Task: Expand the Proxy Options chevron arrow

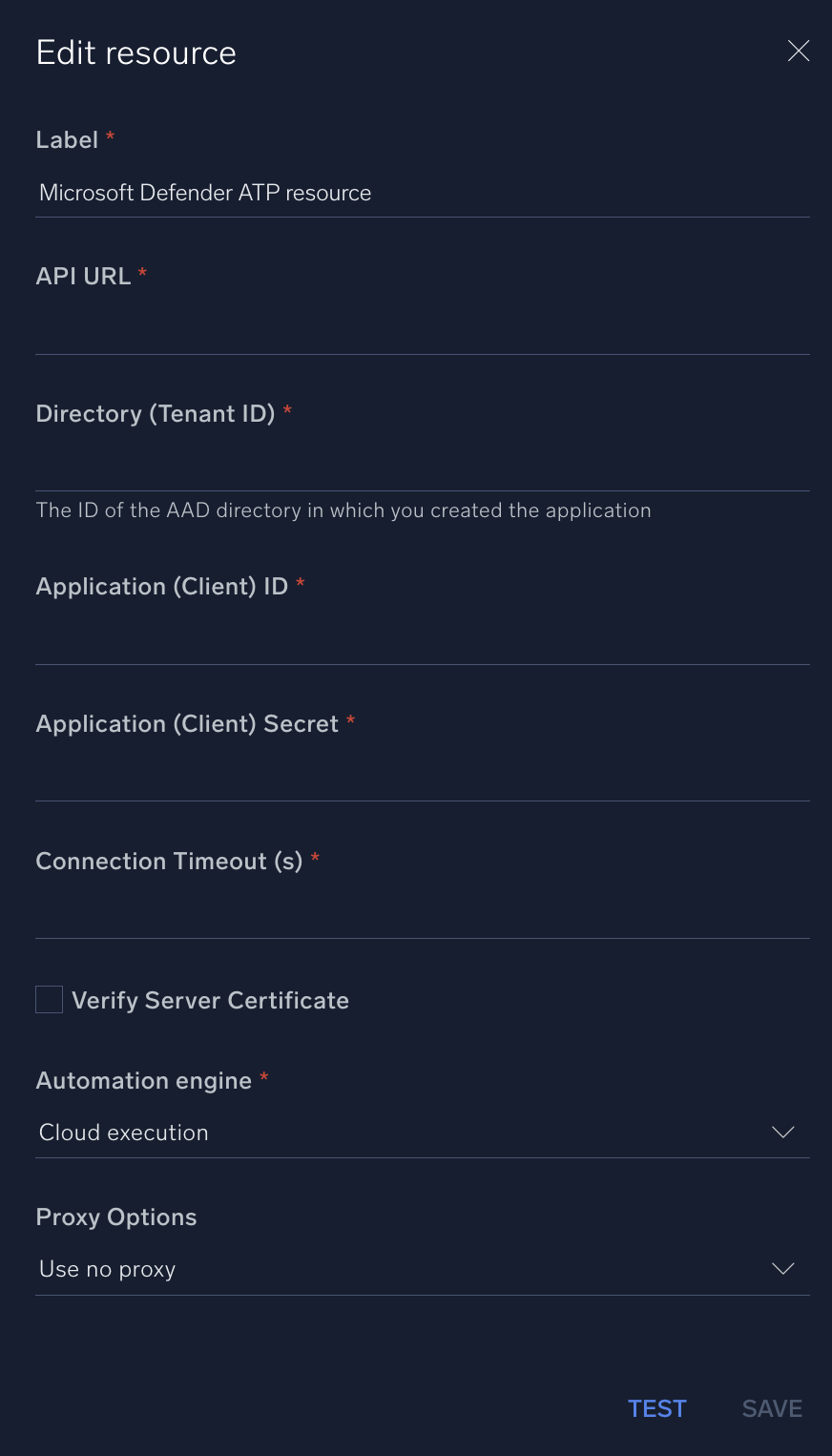Action: click(x=782, y=1269)
